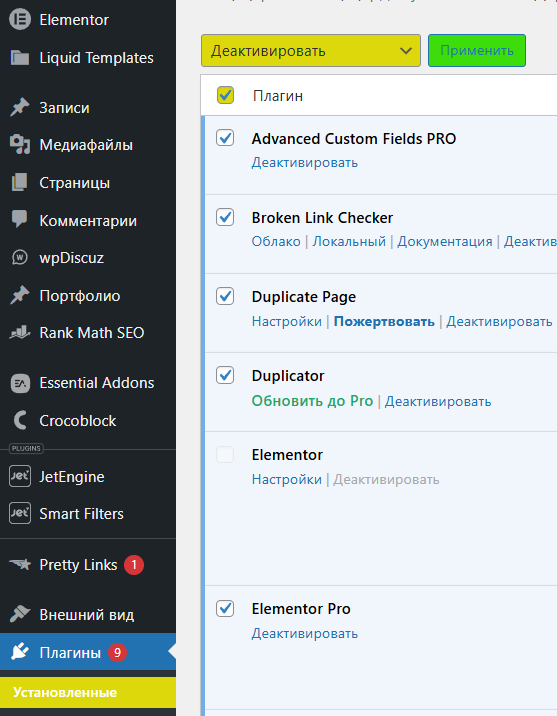Screen dimensions: 557x716
Task: Open the Деактивировать bulk actions dropdown
Action: tap(311, 50)
